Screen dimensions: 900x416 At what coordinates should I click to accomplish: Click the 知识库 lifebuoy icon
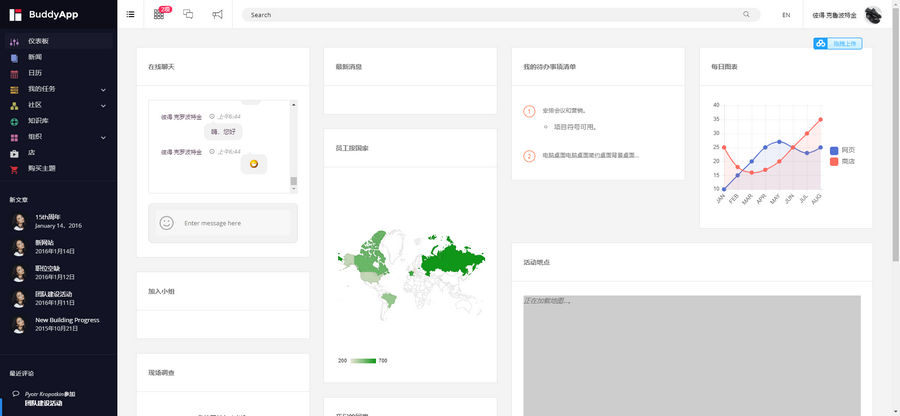(14, 122)
